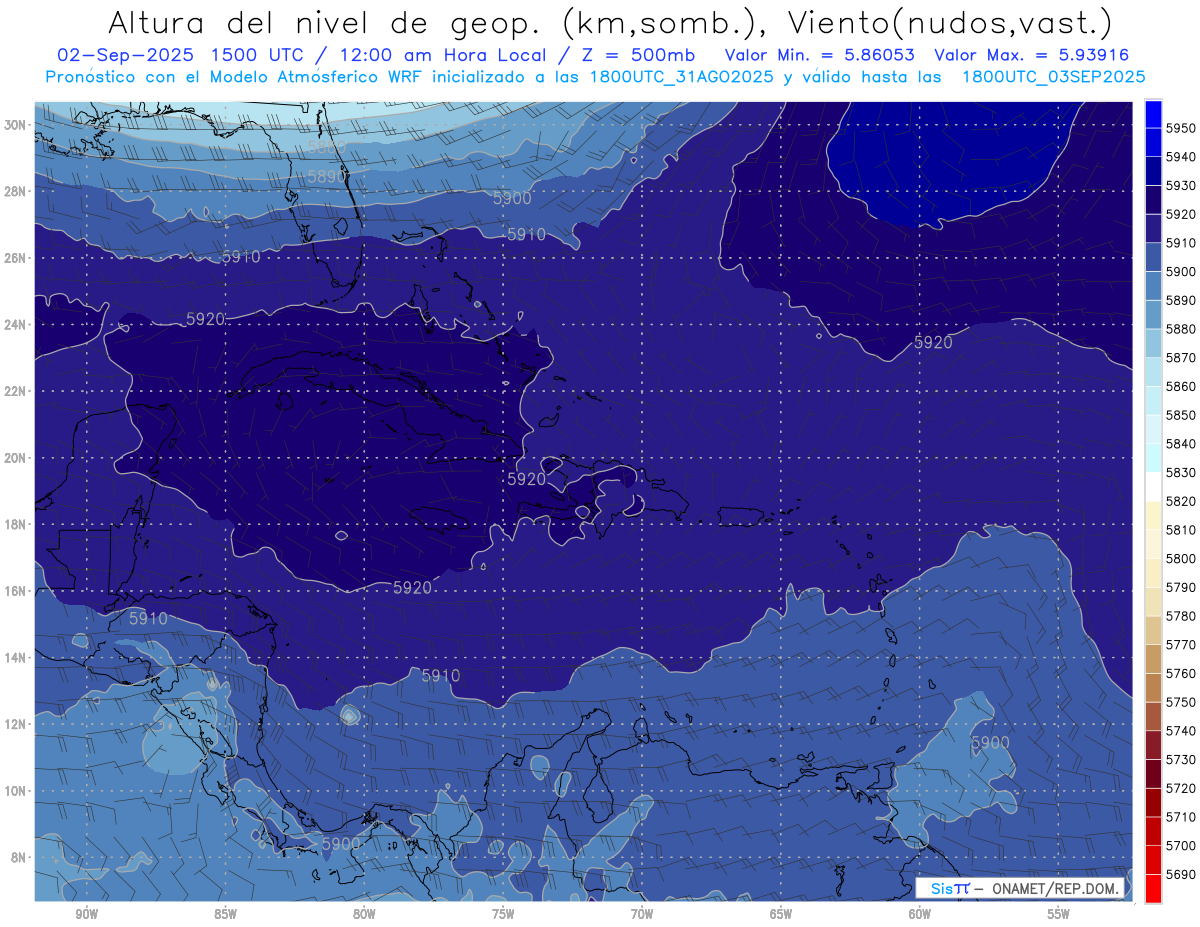Screen dimensions: 1200x927
Task: Select the 5940 colorbar value
Action: 1181,157
